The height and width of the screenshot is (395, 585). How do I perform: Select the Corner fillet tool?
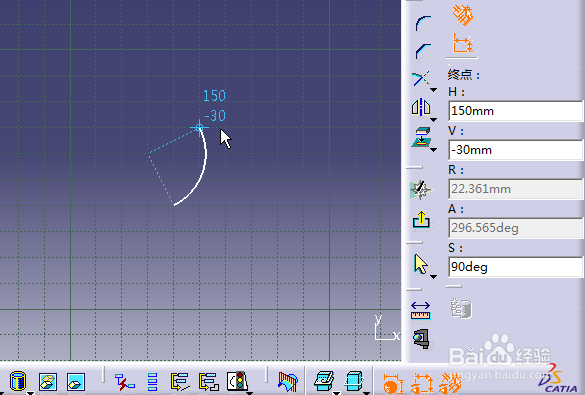pyautogui.click(x=424, y=24)
